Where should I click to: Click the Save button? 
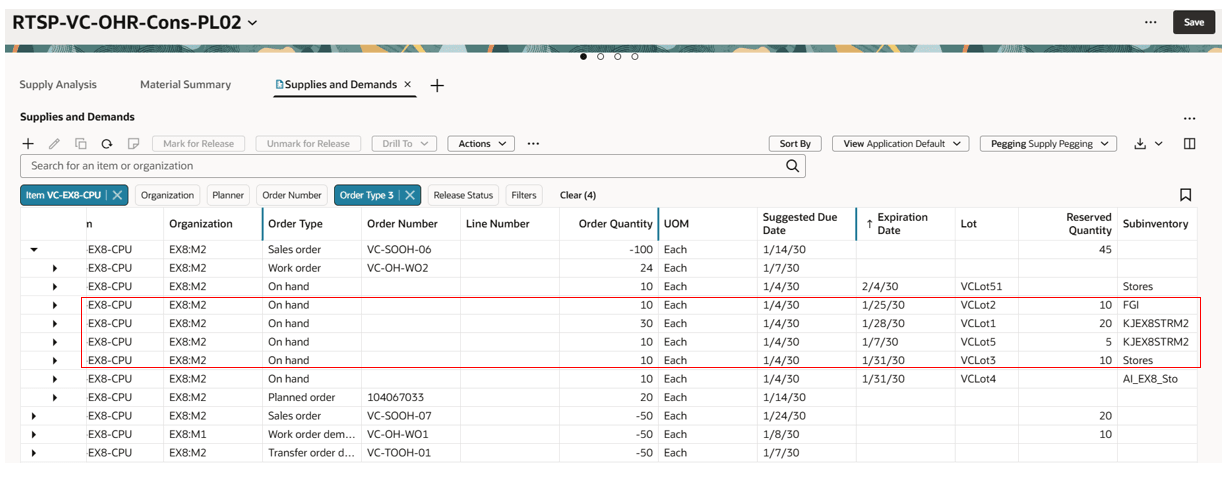(x=1194, y=22)
